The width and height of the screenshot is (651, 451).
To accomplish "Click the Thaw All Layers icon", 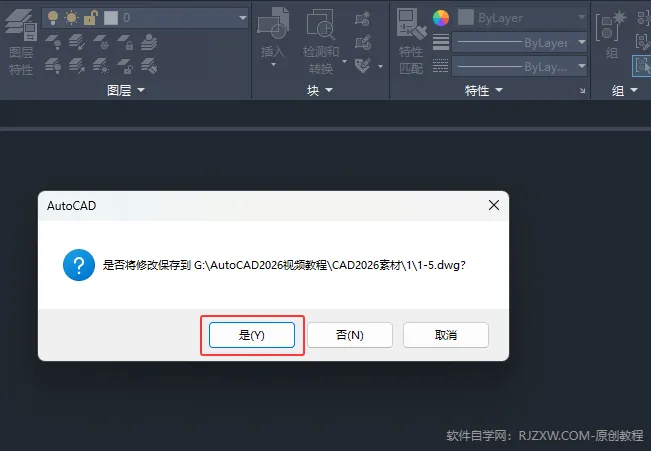I will click(x=101, y=66).
